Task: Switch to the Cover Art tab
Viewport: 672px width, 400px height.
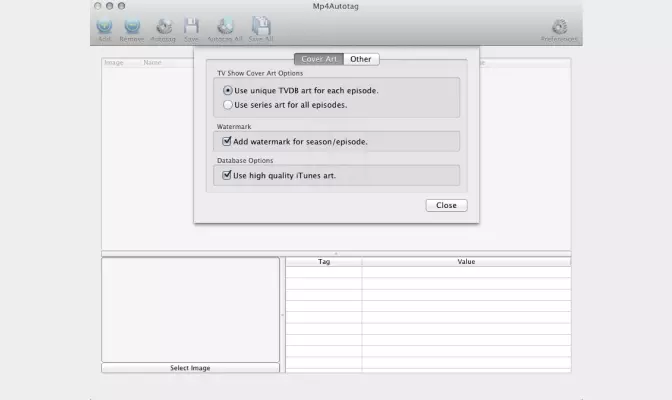Action: [319, 59]
